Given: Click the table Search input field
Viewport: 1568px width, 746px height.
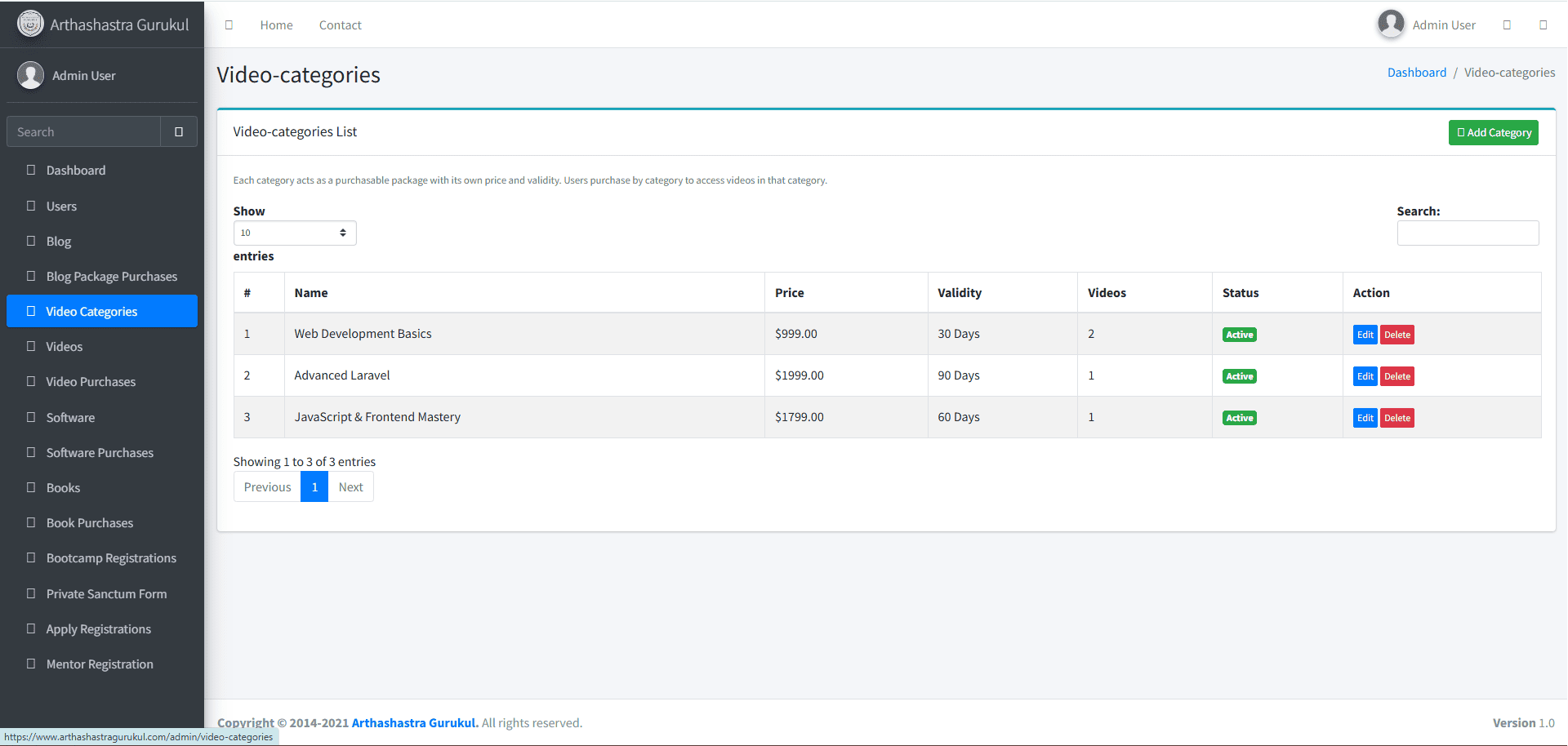Looking at the screenshot, I should 1468,233.
